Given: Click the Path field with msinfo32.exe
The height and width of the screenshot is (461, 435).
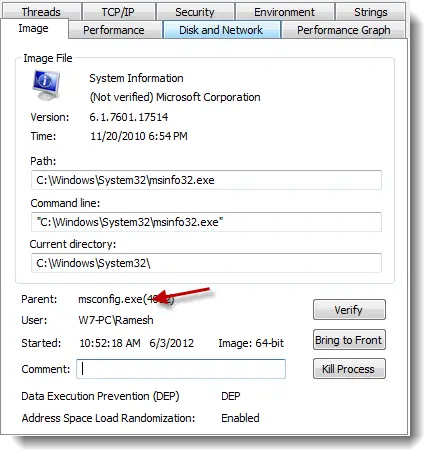Looking at the screenshot, I should [206, 180].
